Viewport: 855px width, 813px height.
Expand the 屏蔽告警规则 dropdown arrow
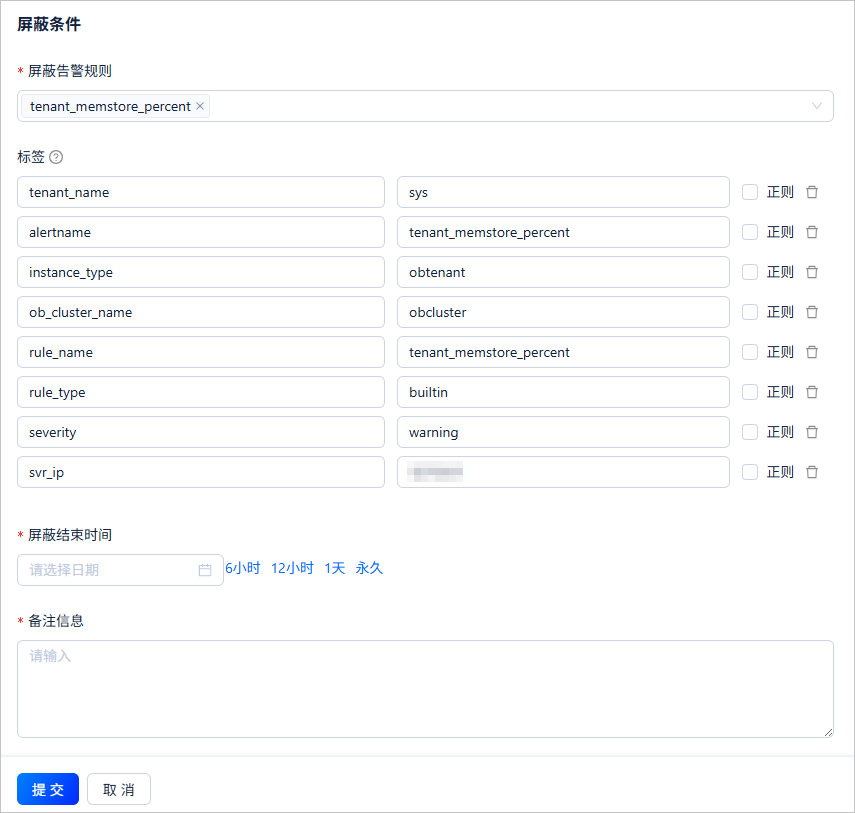[x=817, y=106]
